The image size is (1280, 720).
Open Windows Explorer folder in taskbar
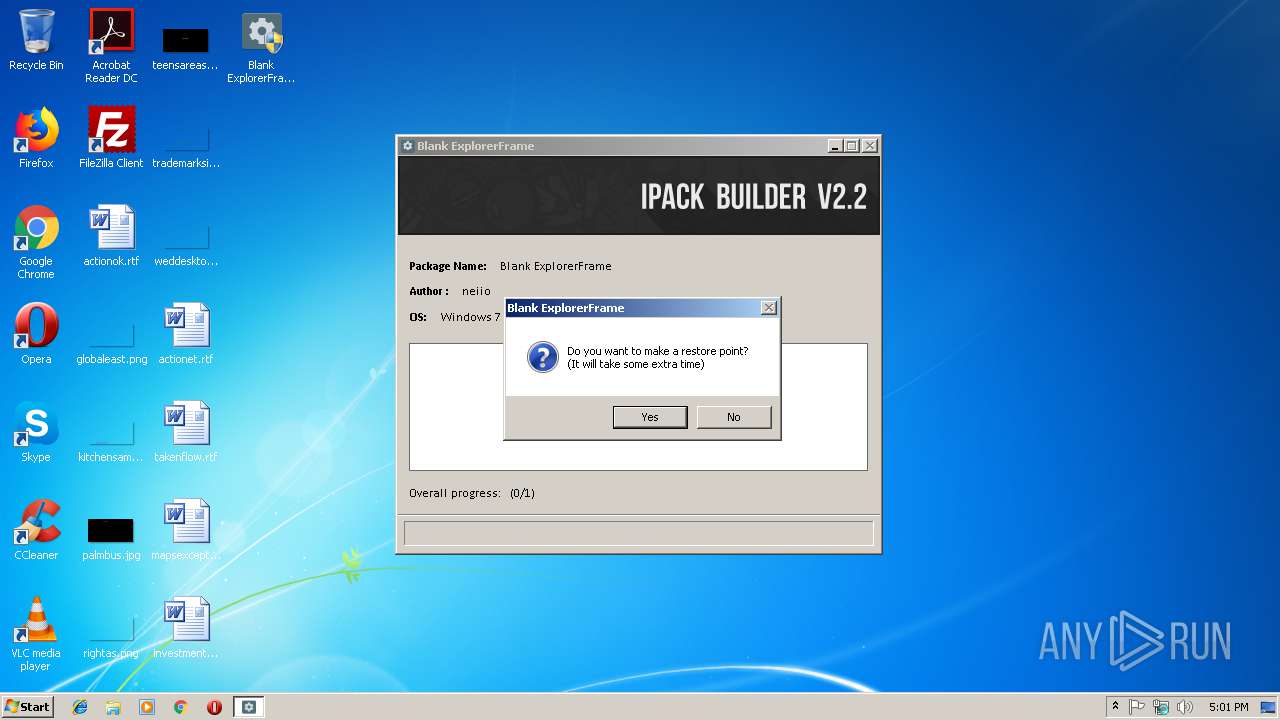tap(113, 707)
